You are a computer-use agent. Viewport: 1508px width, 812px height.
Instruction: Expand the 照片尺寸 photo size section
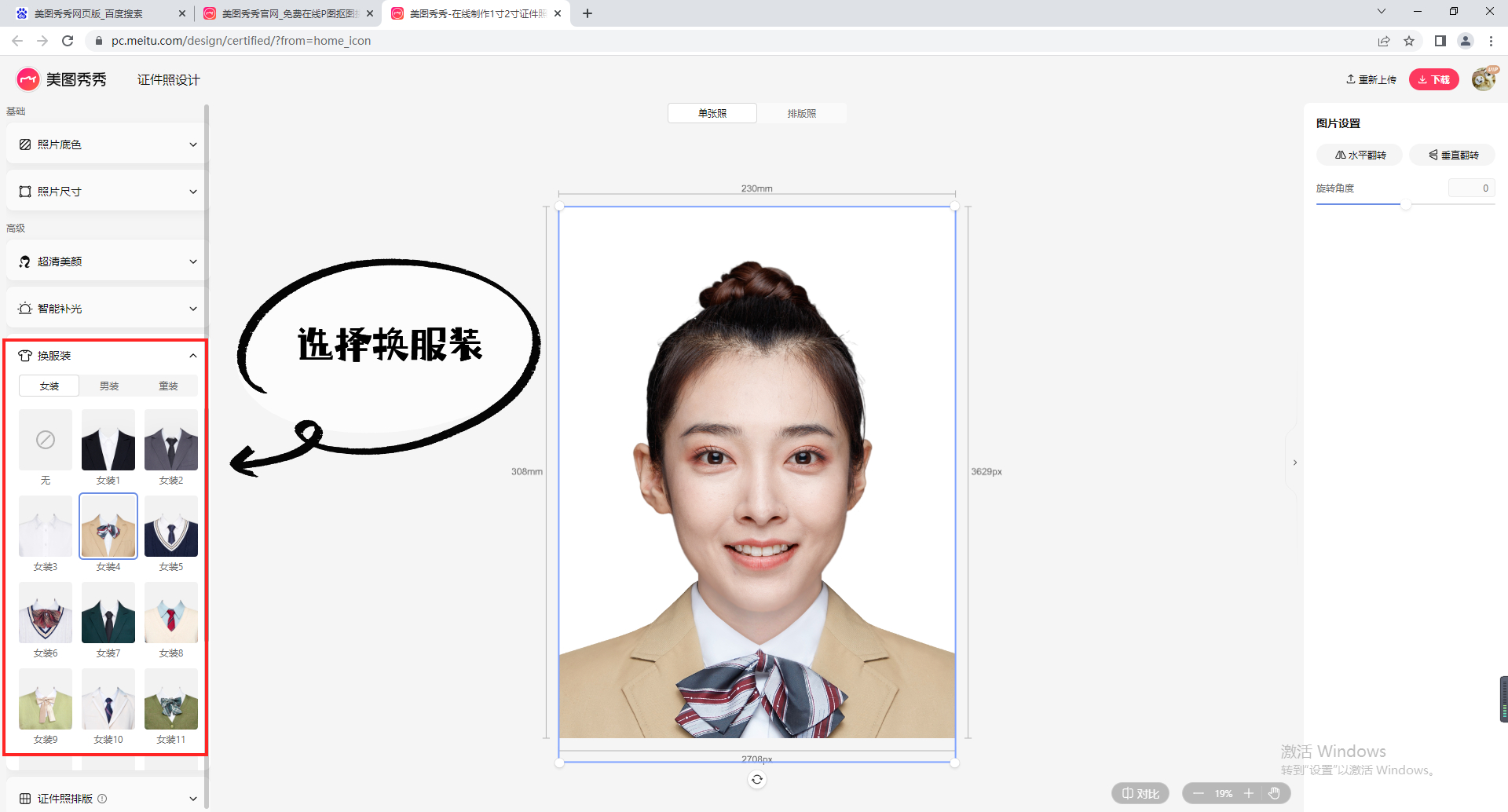107,192
